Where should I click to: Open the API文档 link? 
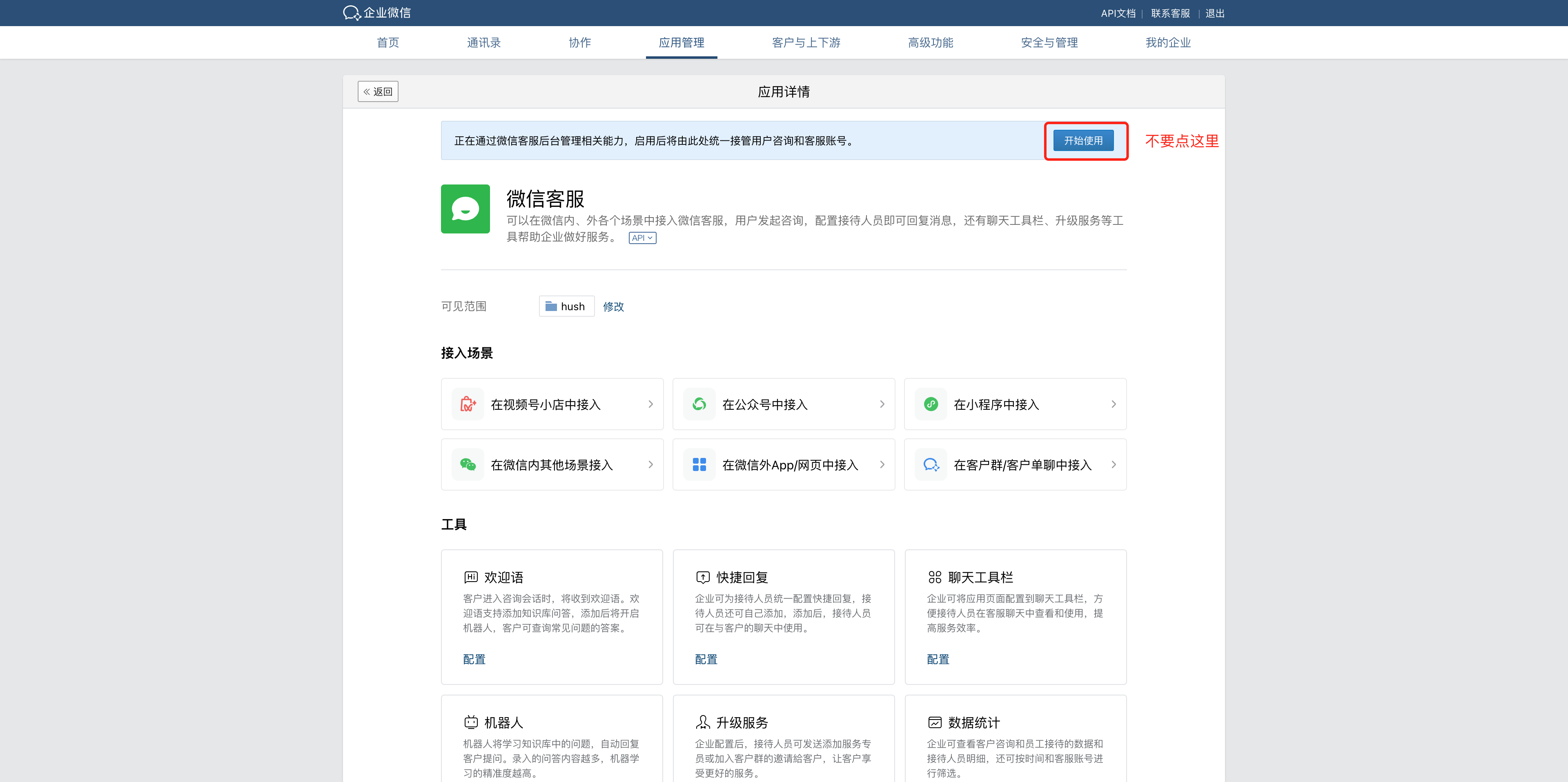[x=1118, y=13]
